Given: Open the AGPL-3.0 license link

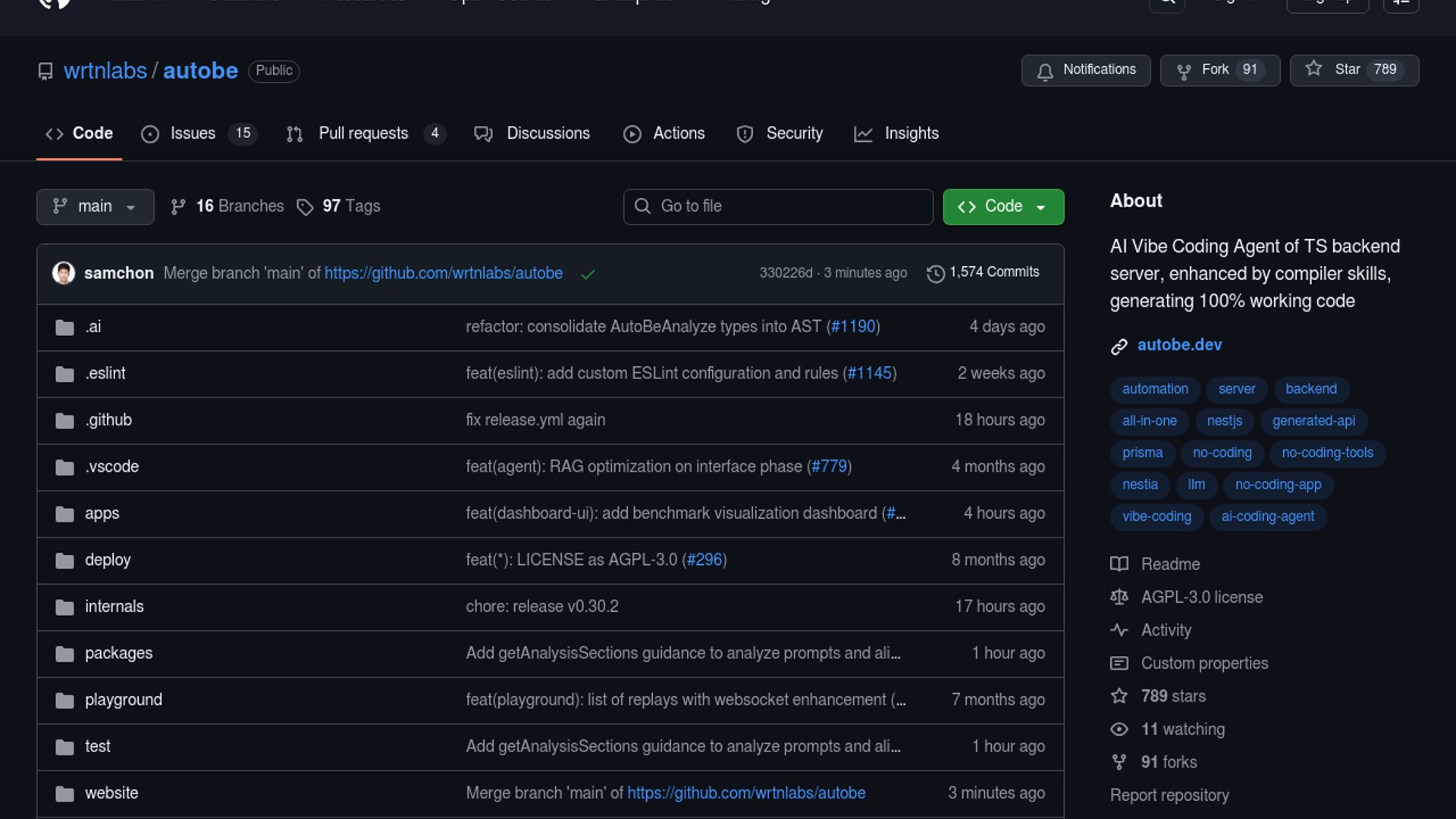Looking at the screenshot, I should pyautogui.click(x=1201, y=598).
